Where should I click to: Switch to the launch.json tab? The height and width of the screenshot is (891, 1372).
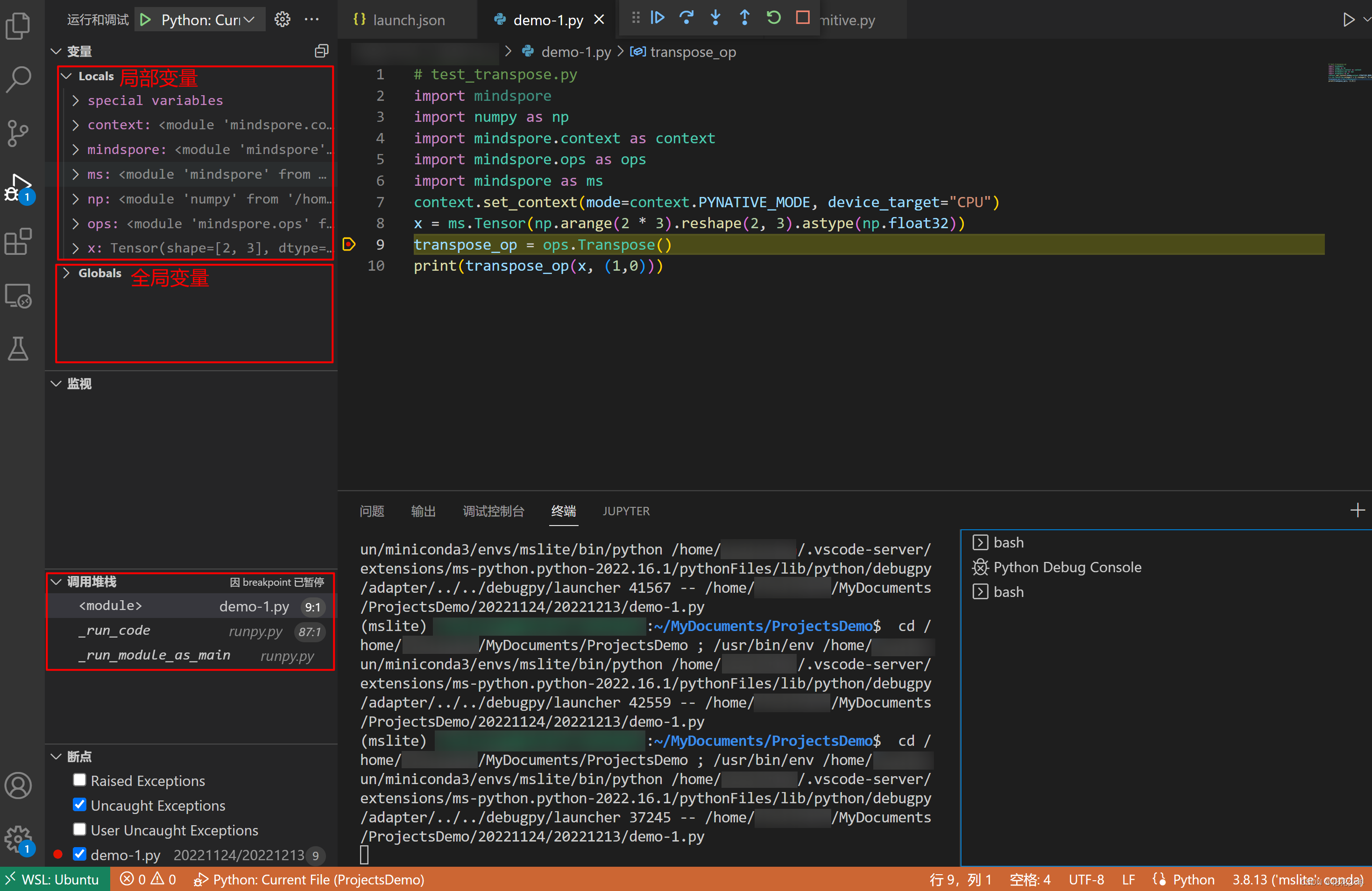408,19
